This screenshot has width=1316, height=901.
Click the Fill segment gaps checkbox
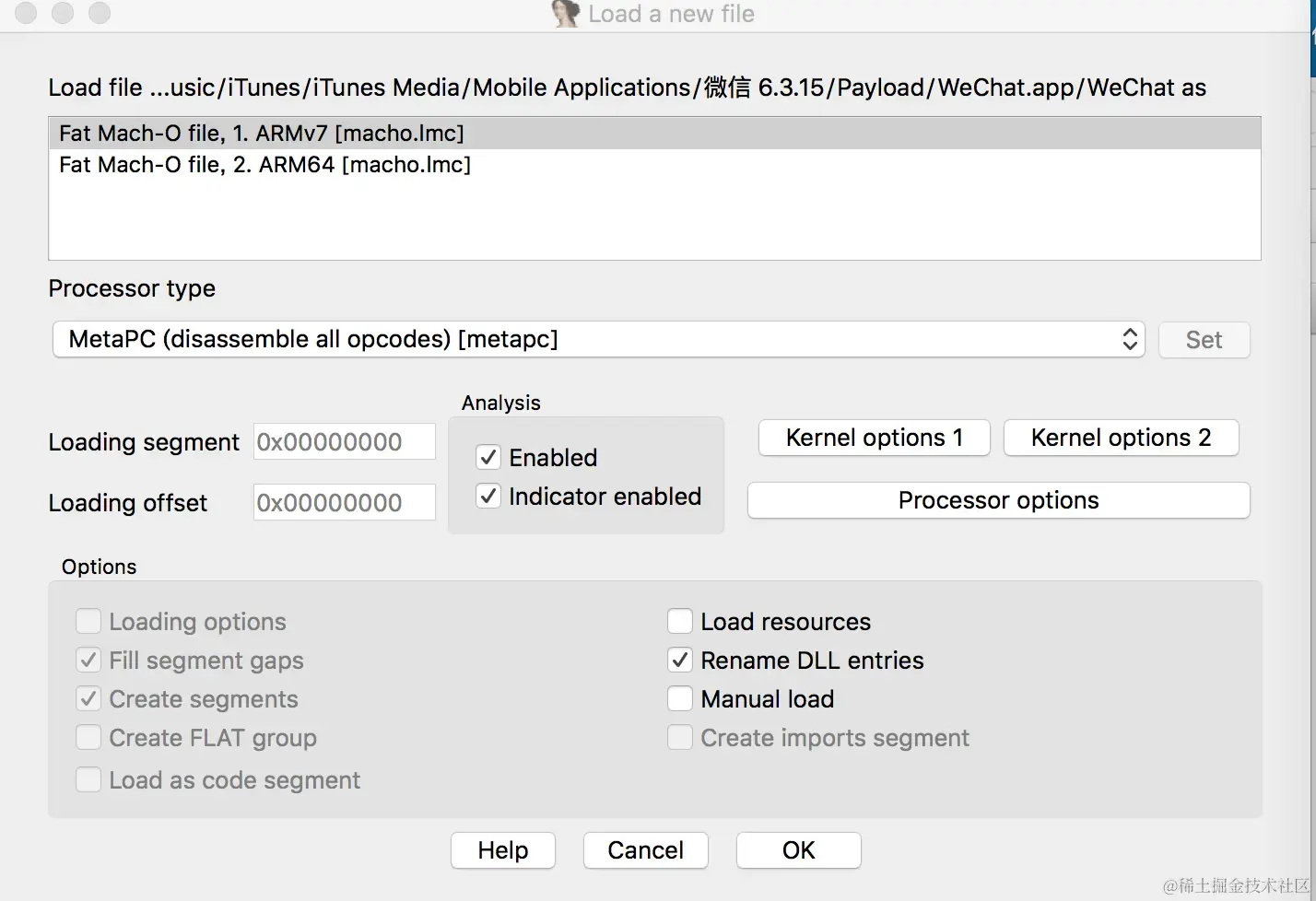tap(88, 661)
